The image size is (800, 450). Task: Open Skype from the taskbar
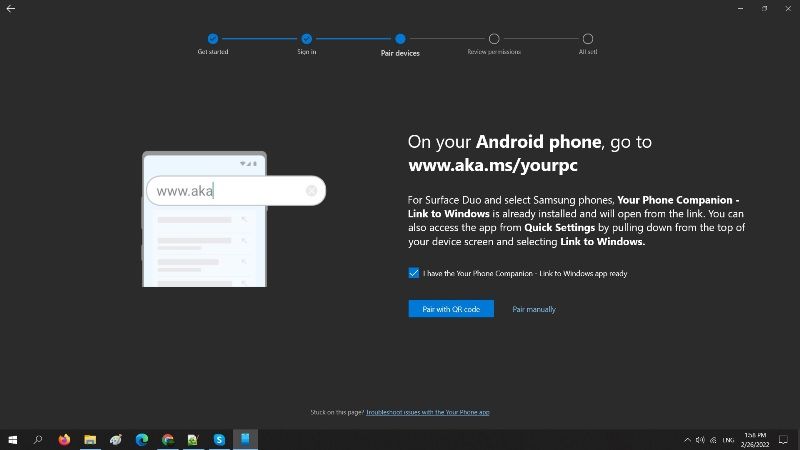219,439
